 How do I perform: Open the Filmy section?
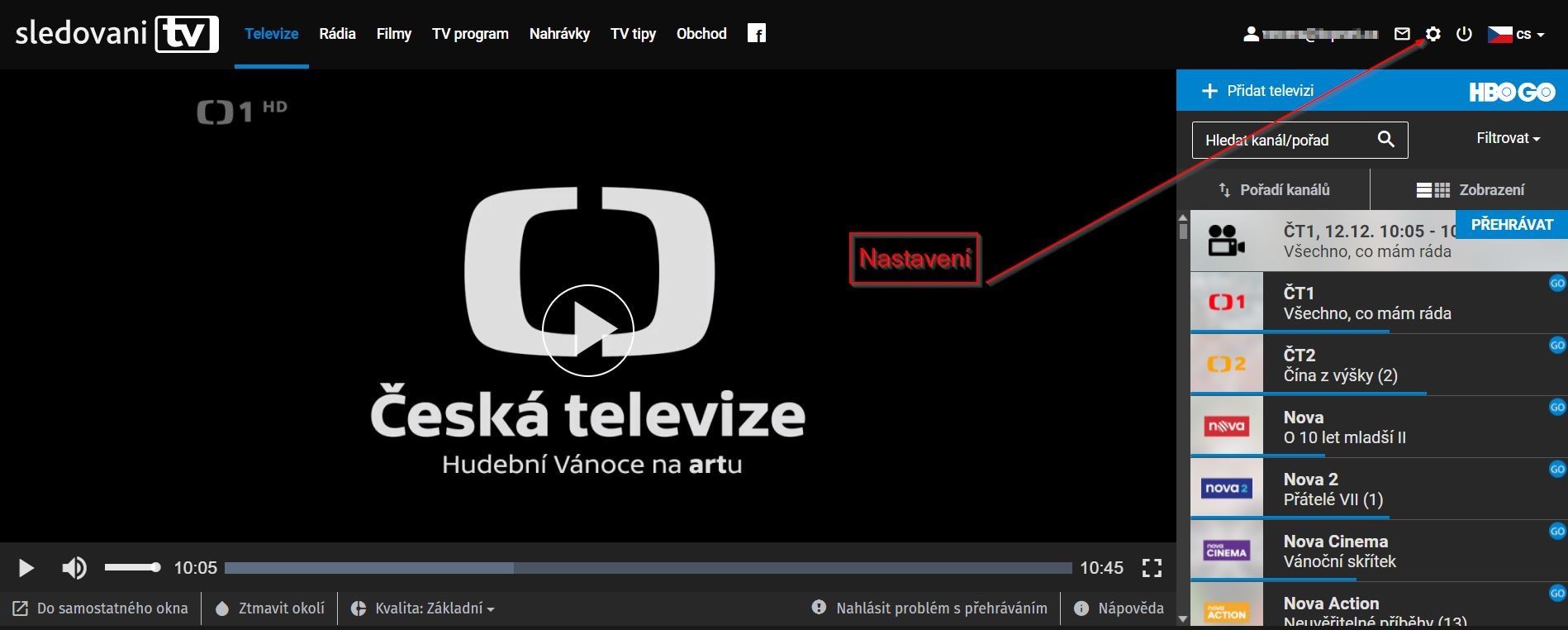394,34
